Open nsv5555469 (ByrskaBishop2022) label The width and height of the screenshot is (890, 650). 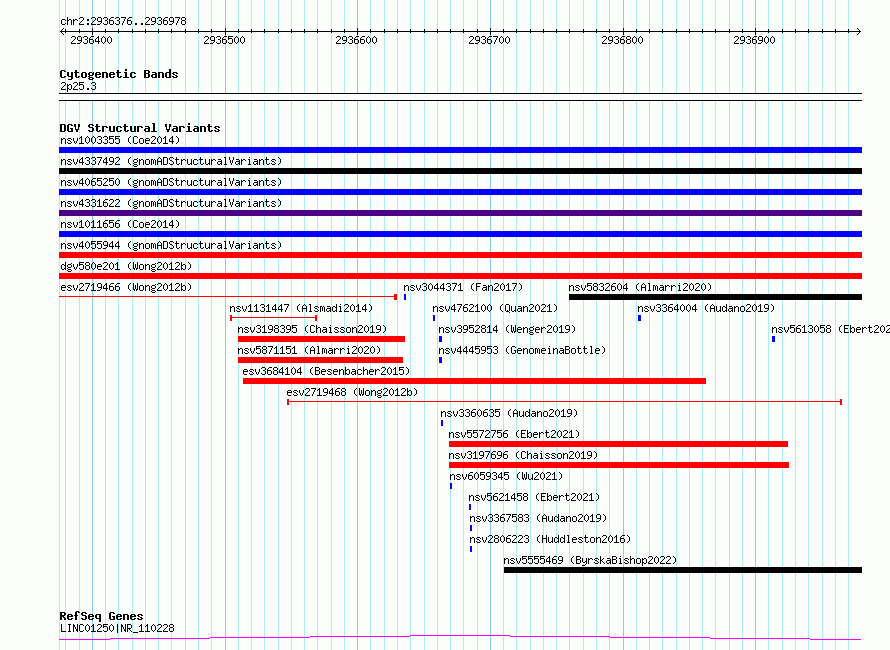coord(590,560)
